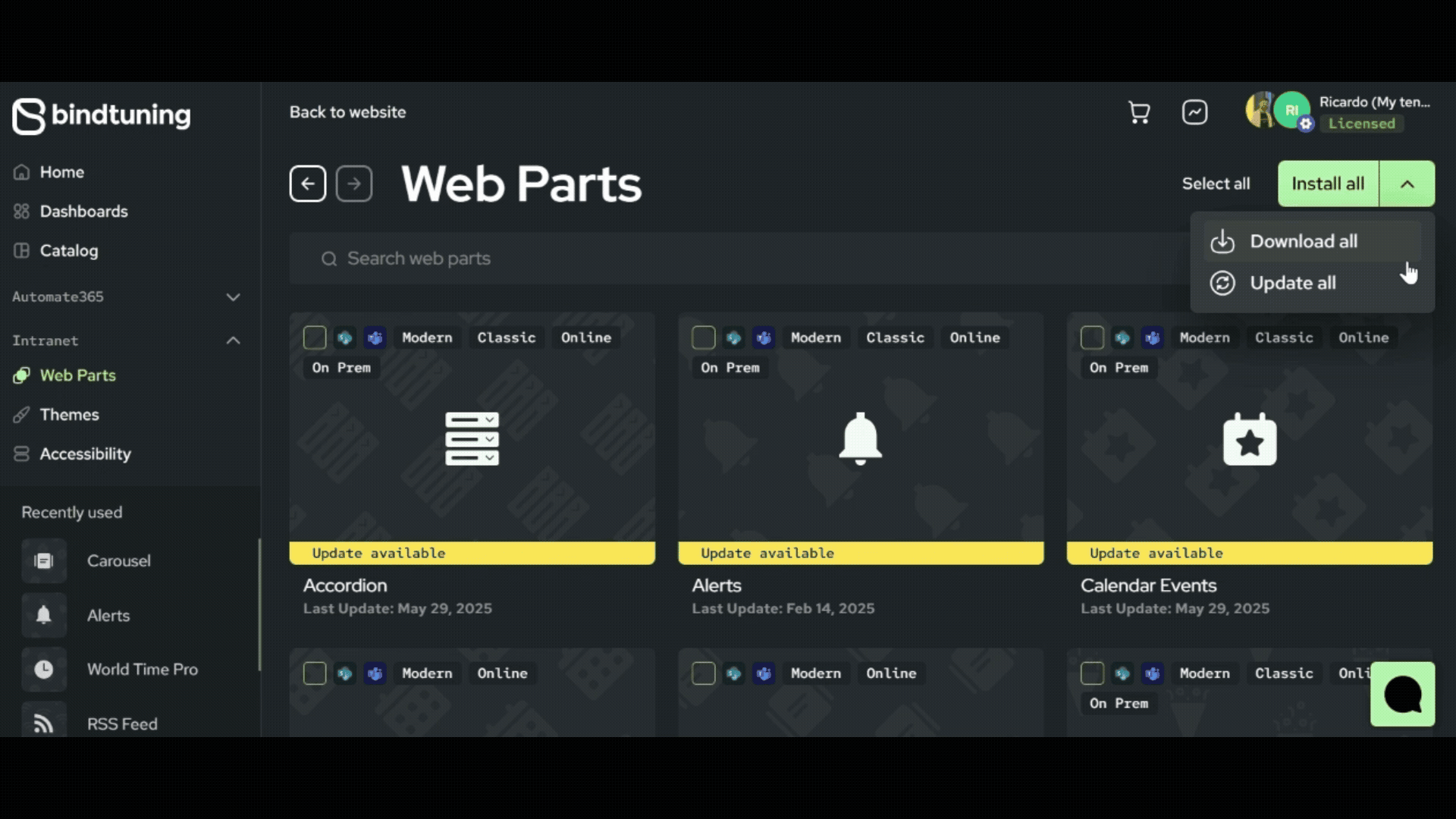The height and width of the screenshot is (819, 1456).
Task: Click the Ricardo tenant name
Action: point(1374,102)
